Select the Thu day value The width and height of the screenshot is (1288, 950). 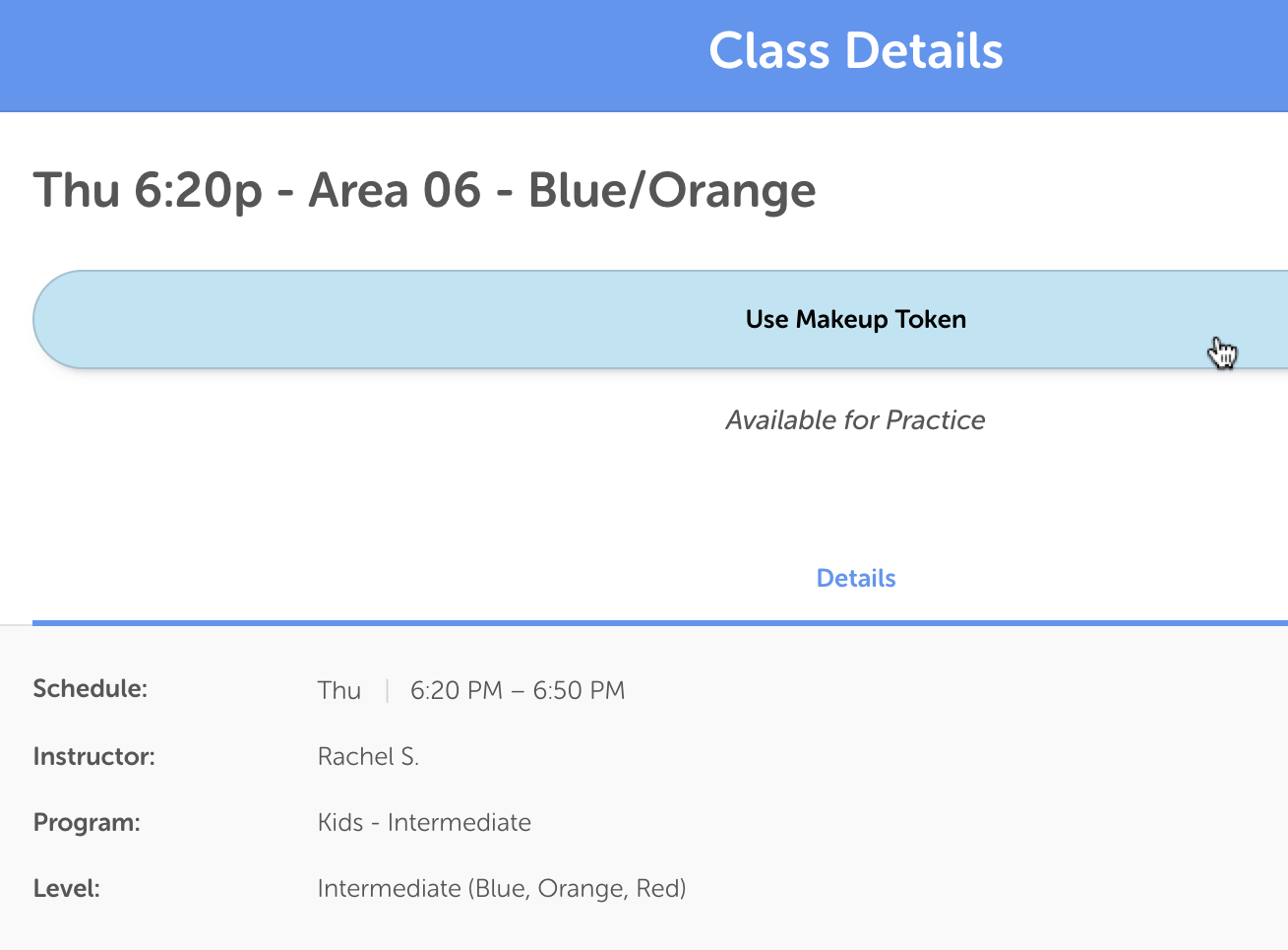tap(339, 690)
